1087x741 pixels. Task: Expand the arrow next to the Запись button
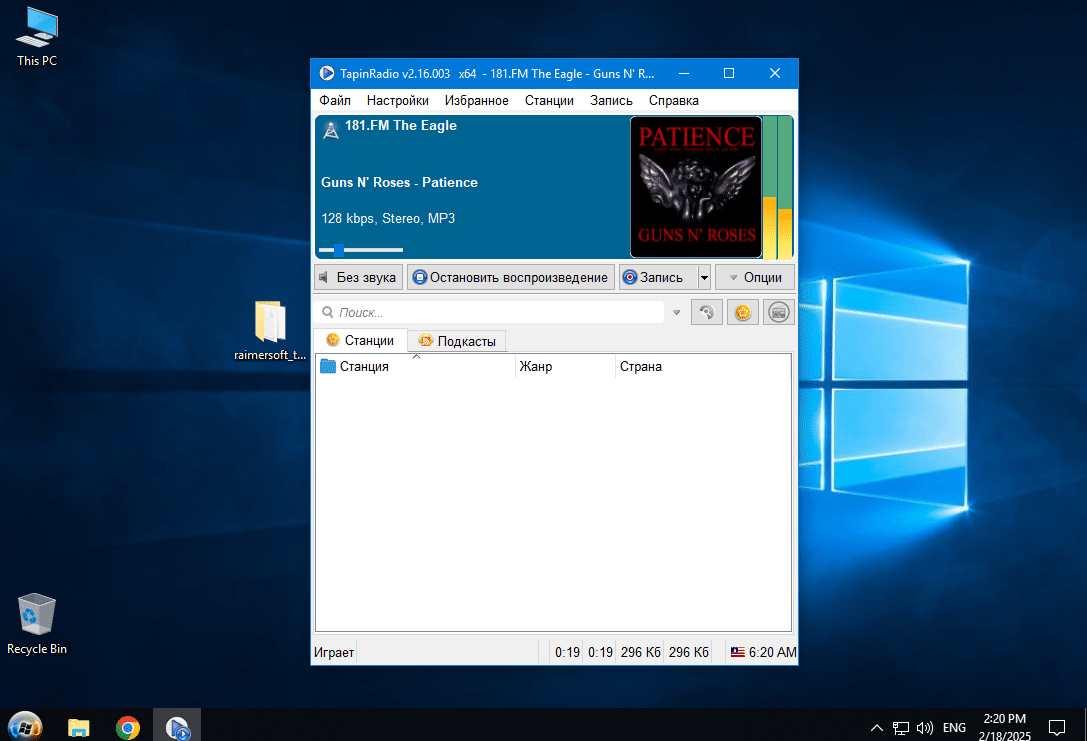704,277
